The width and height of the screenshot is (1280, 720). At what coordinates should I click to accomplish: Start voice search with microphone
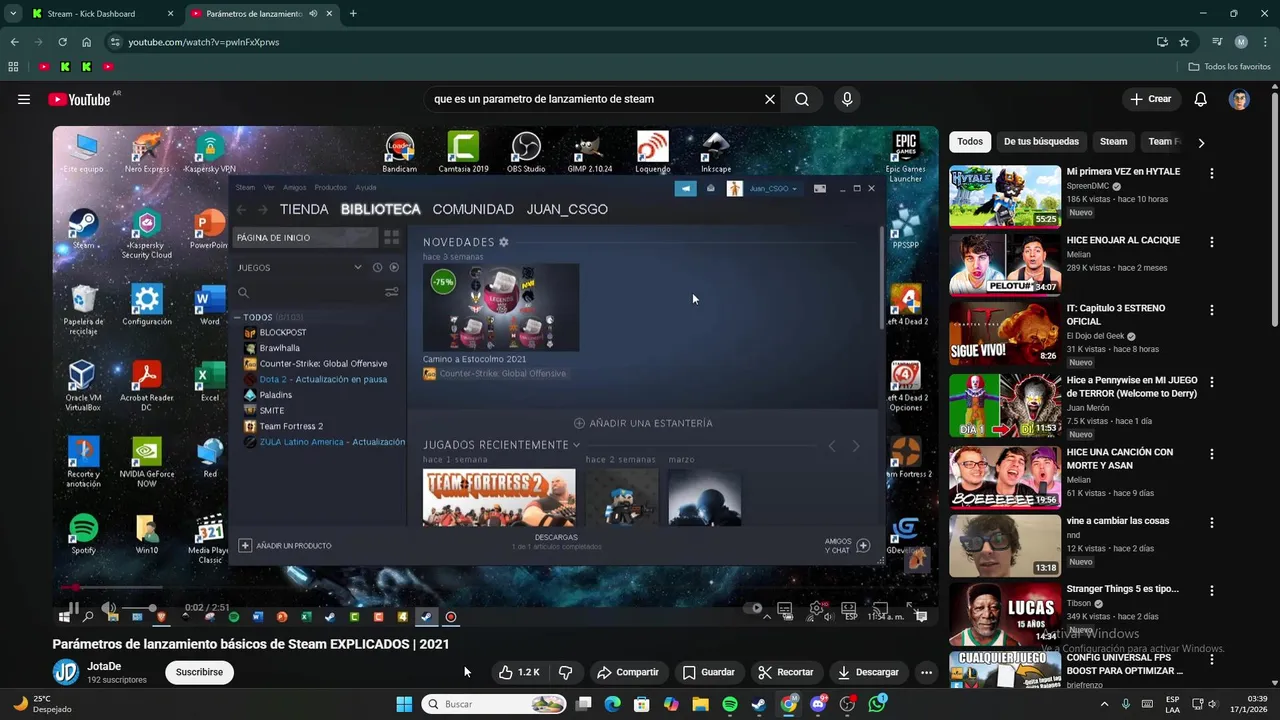tap(847, 99)
